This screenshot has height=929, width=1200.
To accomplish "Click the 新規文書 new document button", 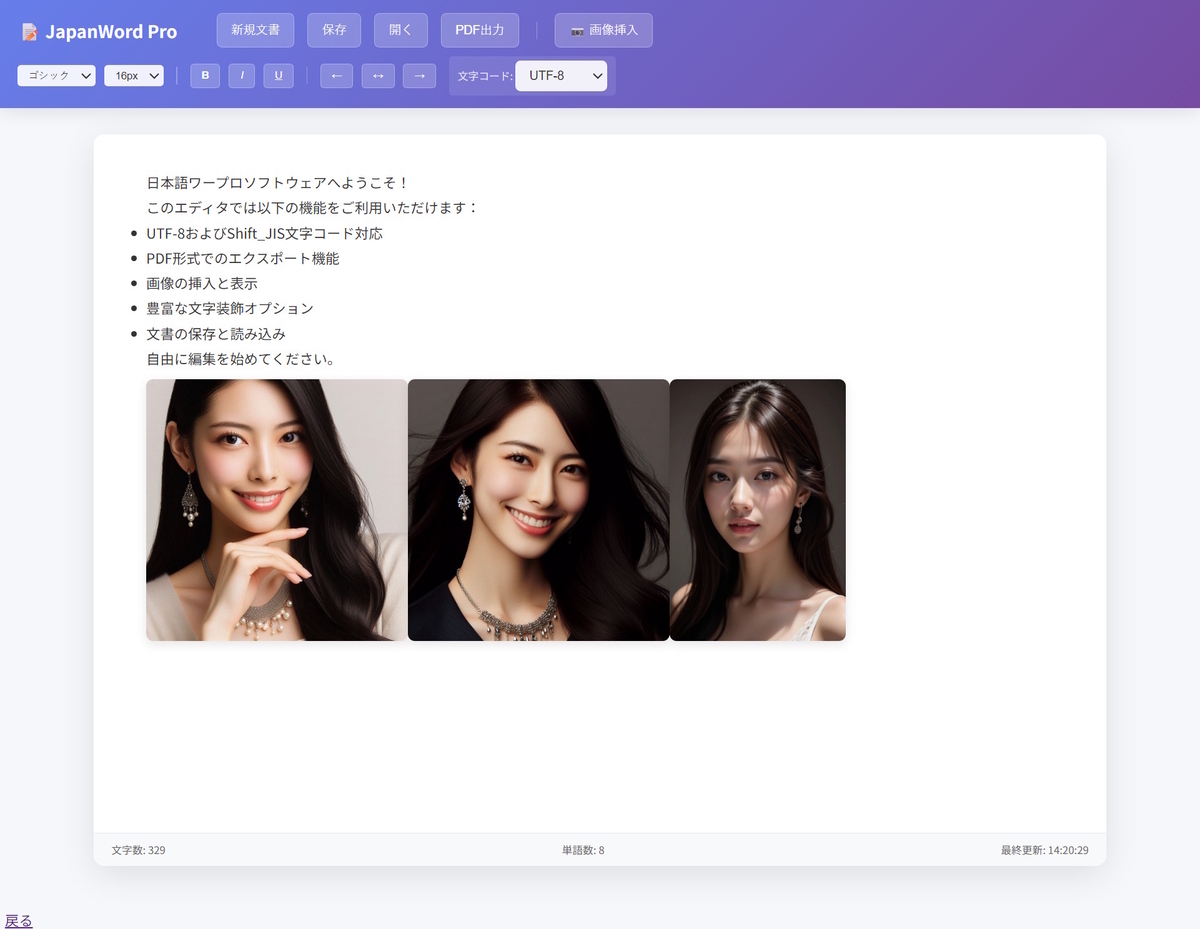I will (255, 30).
